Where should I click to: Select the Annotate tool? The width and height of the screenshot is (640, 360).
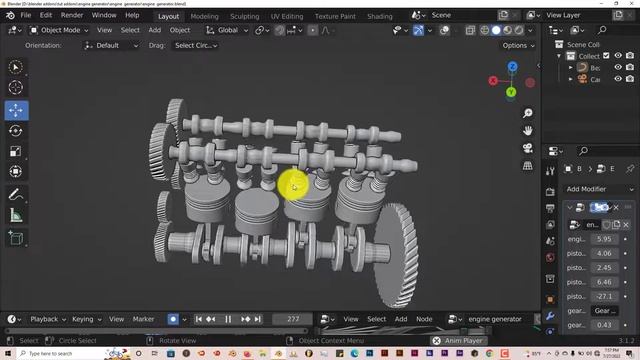16,195
